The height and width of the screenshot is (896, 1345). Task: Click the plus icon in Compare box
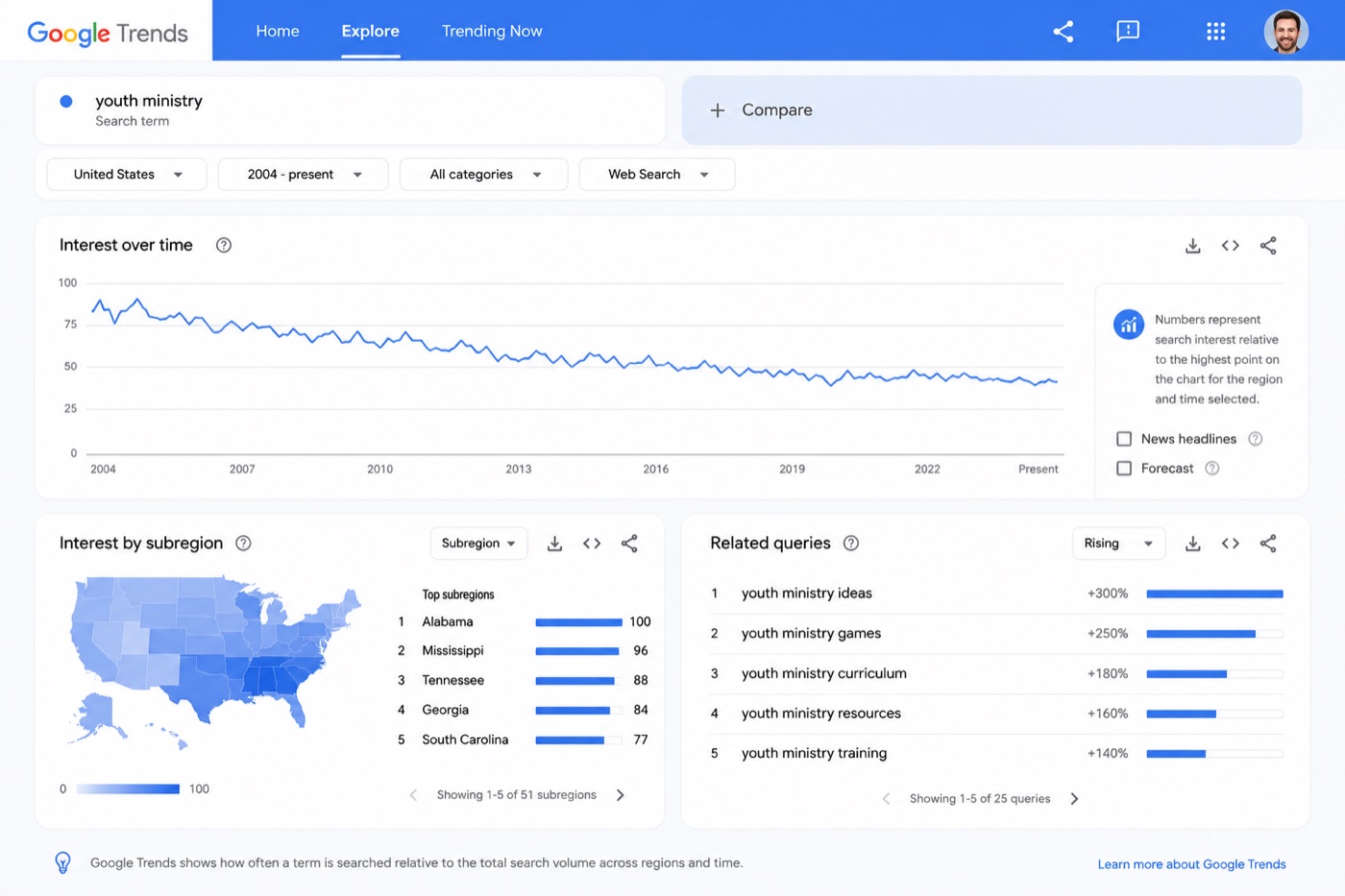click(718, 110)
